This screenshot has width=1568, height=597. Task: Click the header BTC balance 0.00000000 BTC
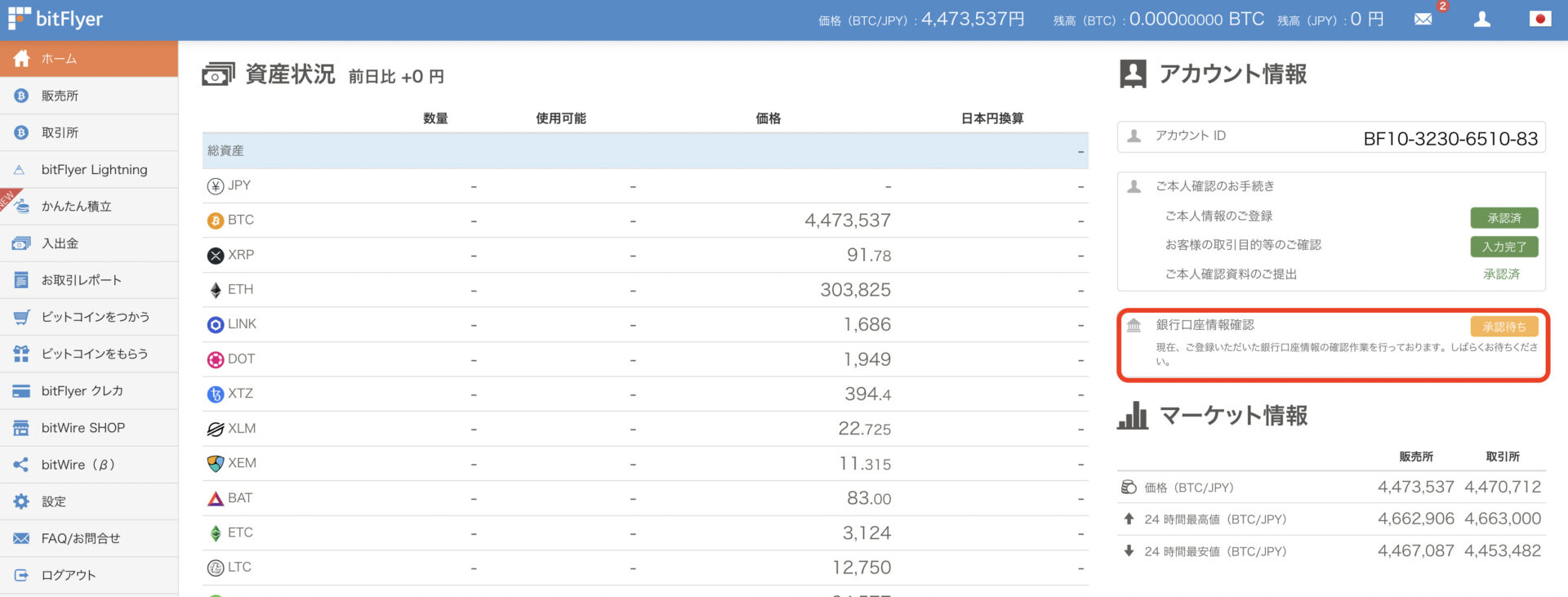(x=1196, y=19)
